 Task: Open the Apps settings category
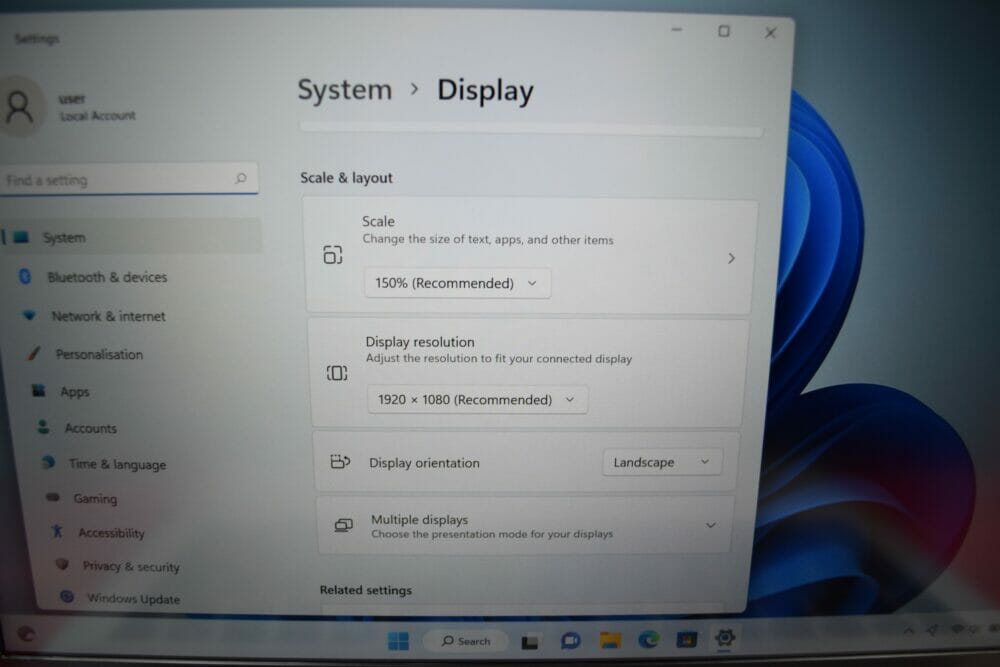tap(75, 392)
